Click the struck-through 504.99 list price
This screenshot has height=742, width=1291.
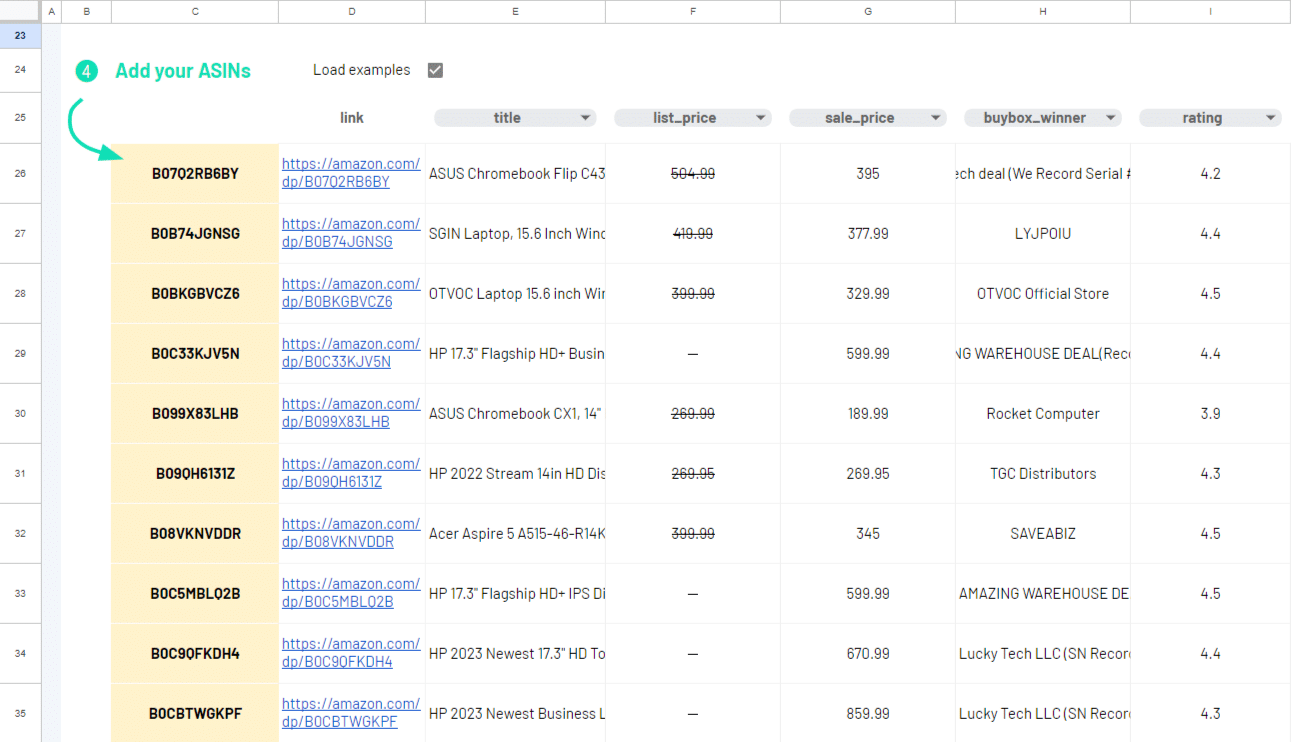click(x=693, y=174)
